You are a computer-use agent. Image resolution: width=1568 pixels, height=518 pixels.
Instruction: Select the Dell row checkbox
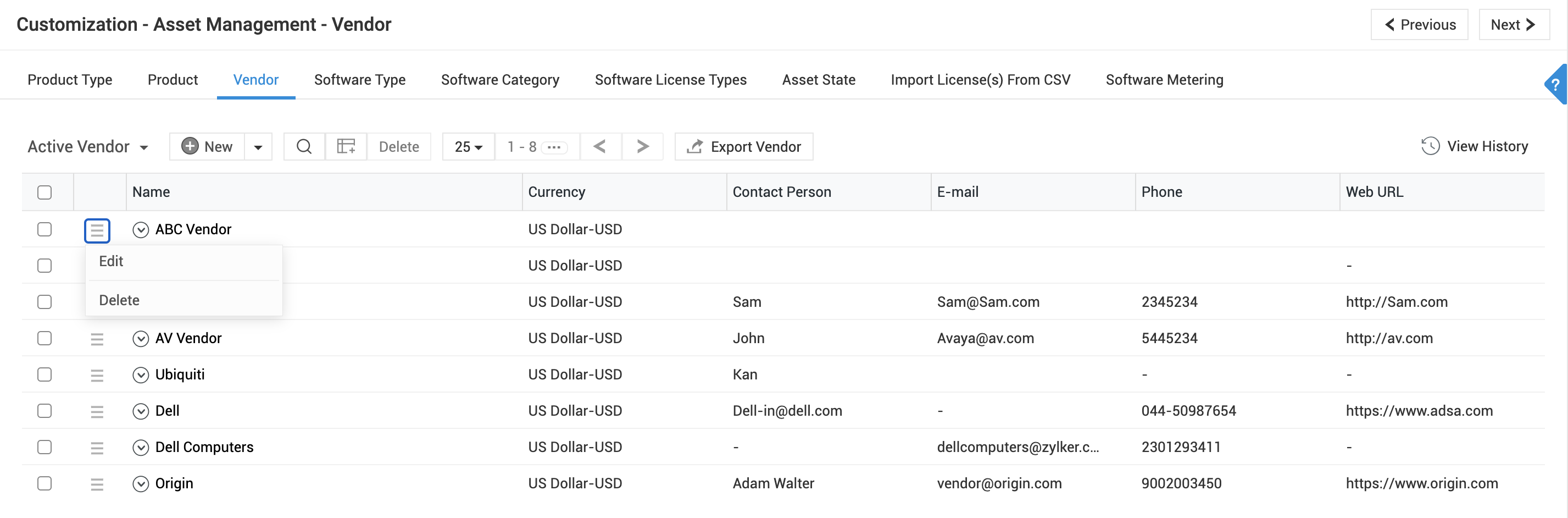point(45,411)
